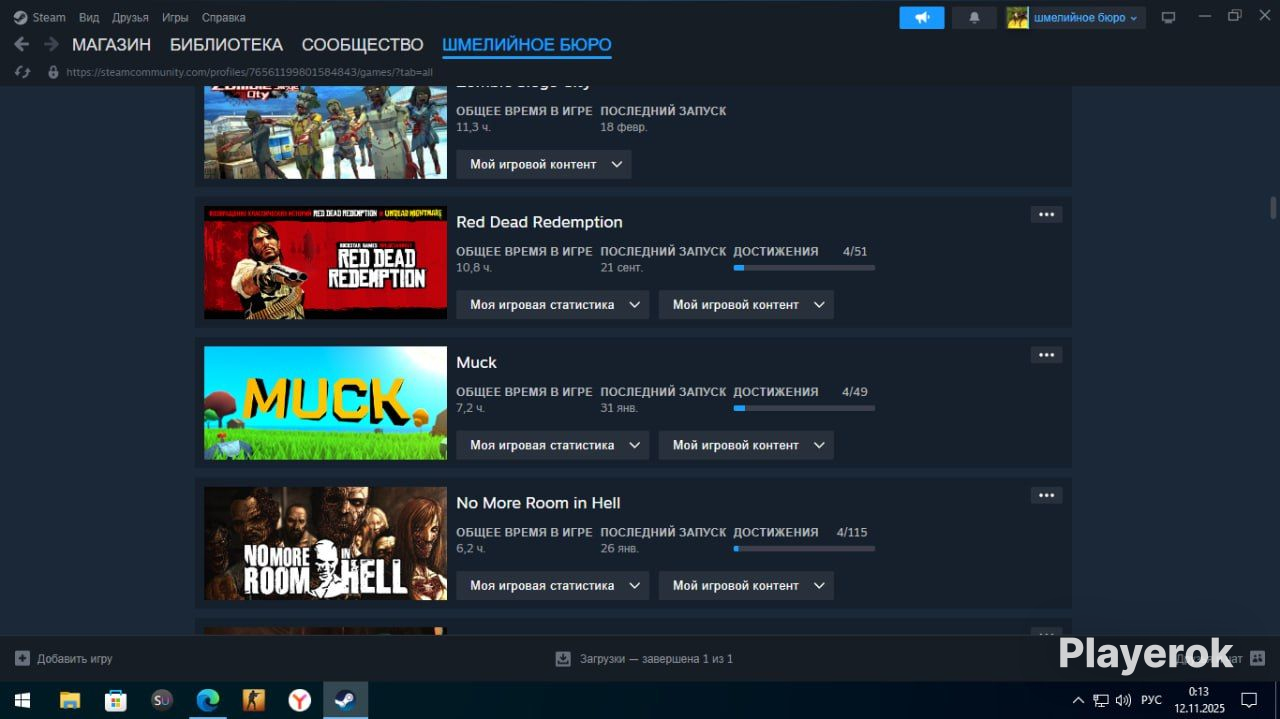The image size is (1280, 719).
Task: Click the РУС language indicator in taskbar
Action: 1151,700
